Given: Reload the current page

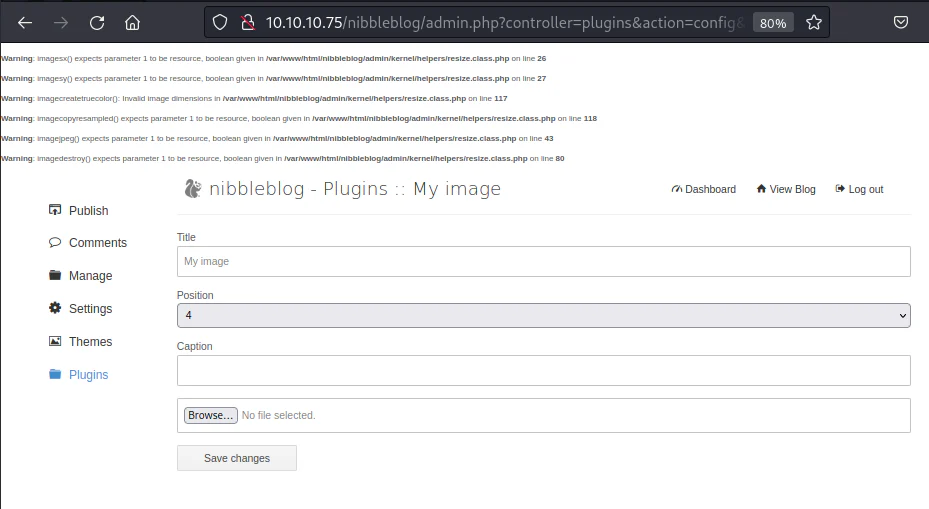Looking at the screenshot, I should point(97,23).
